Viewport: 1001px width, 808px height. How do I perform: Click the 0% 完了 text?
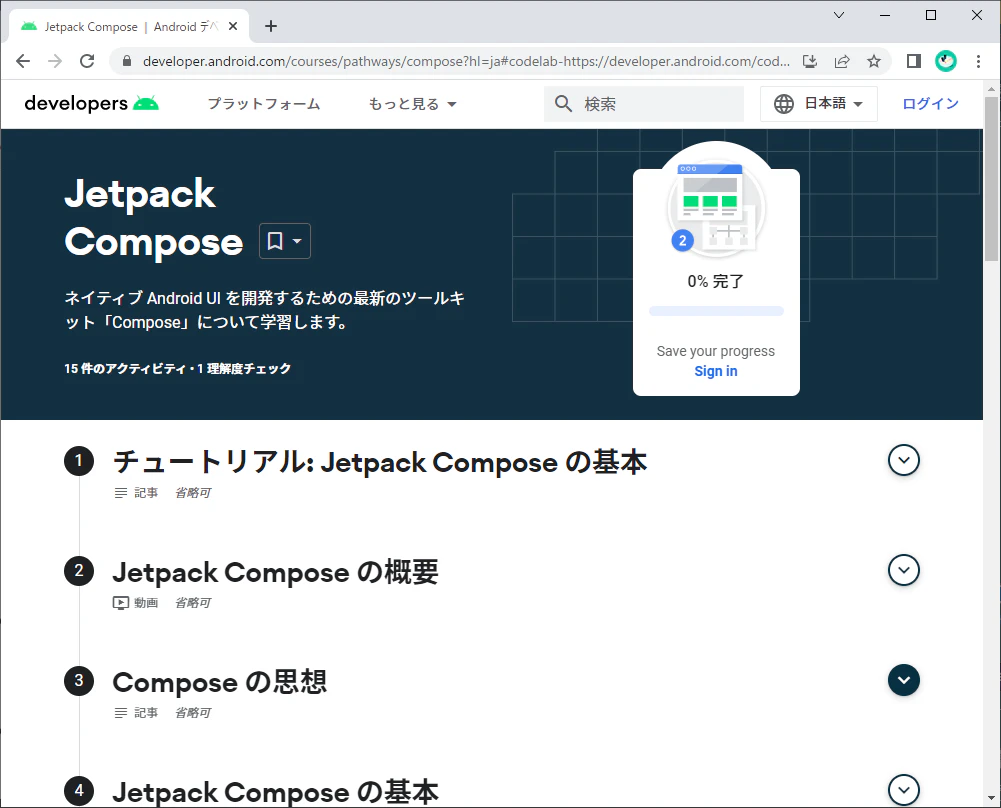point(716,281)
